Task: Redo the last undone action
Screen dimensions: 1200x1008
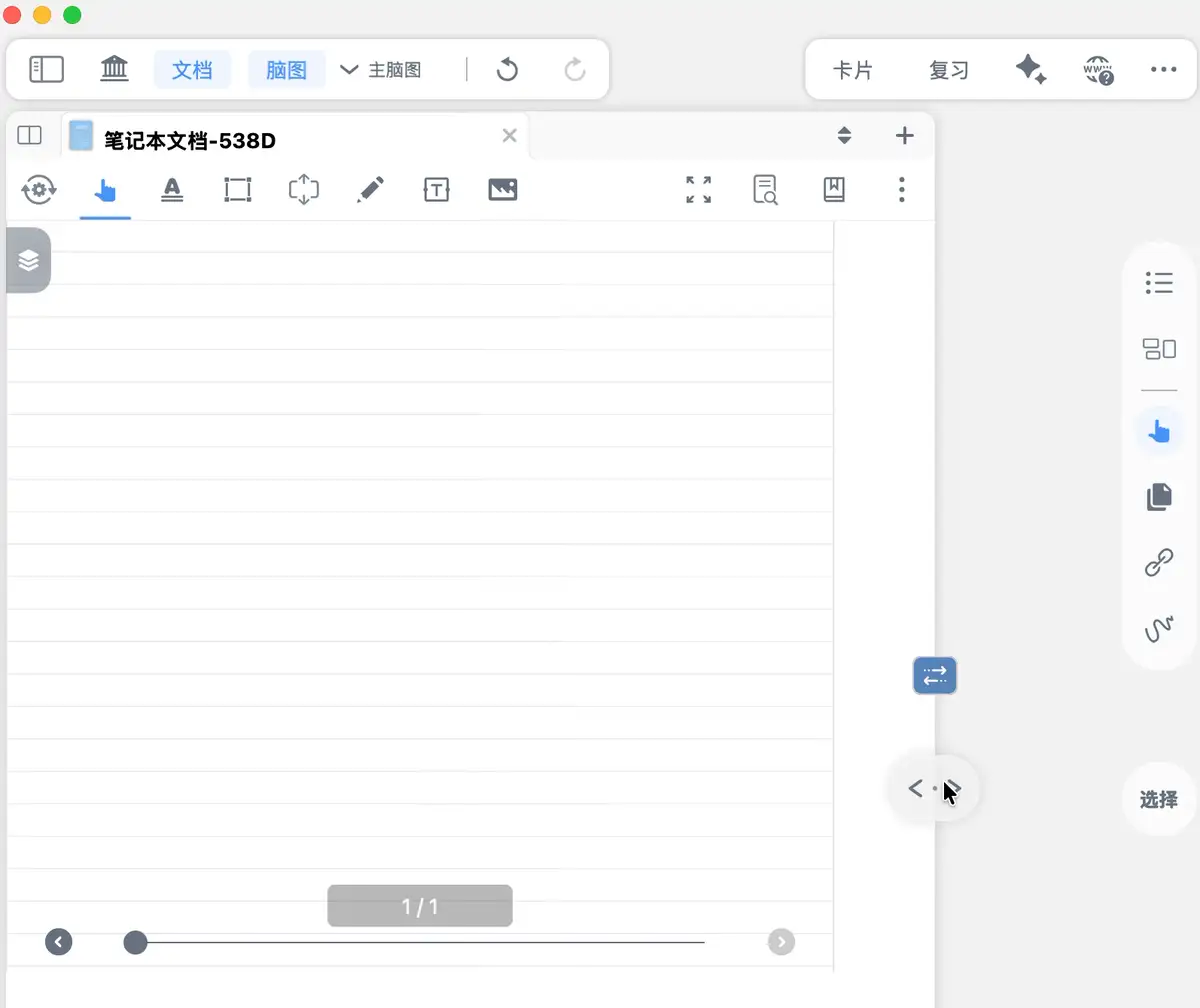Action: 574,69
